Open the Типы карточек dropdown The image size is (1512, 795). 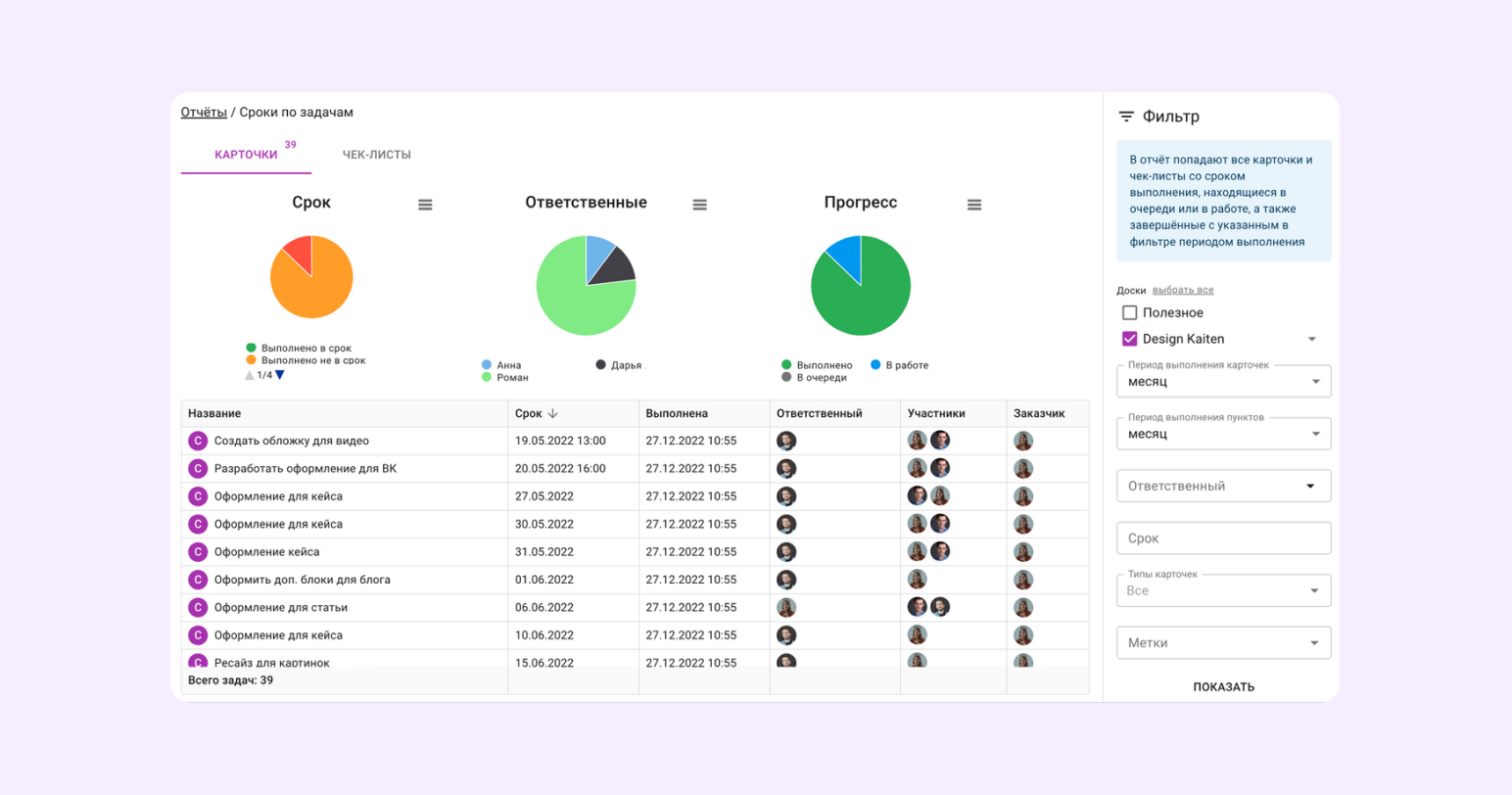(x=1224, y=590)
